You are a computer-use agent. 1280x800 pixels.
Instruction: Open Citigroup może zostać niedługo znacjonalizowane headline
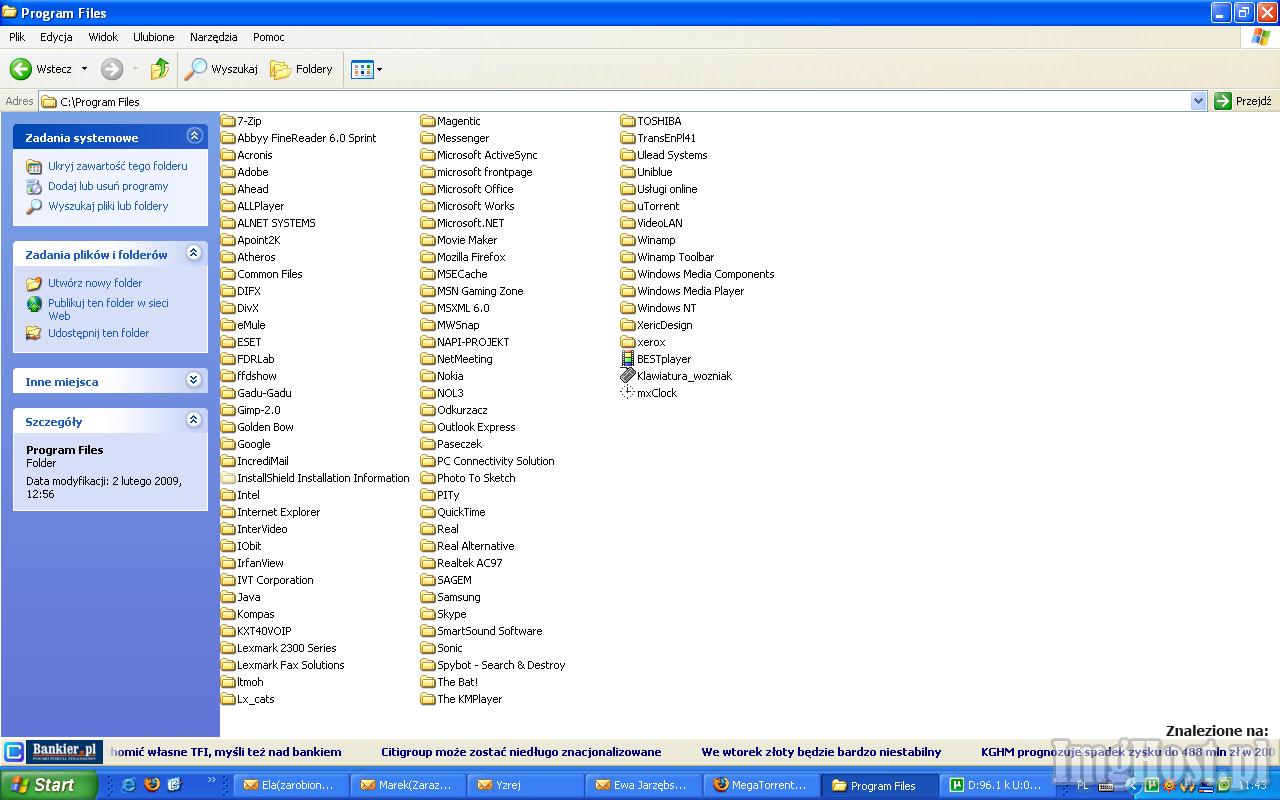tap(521, 752)
